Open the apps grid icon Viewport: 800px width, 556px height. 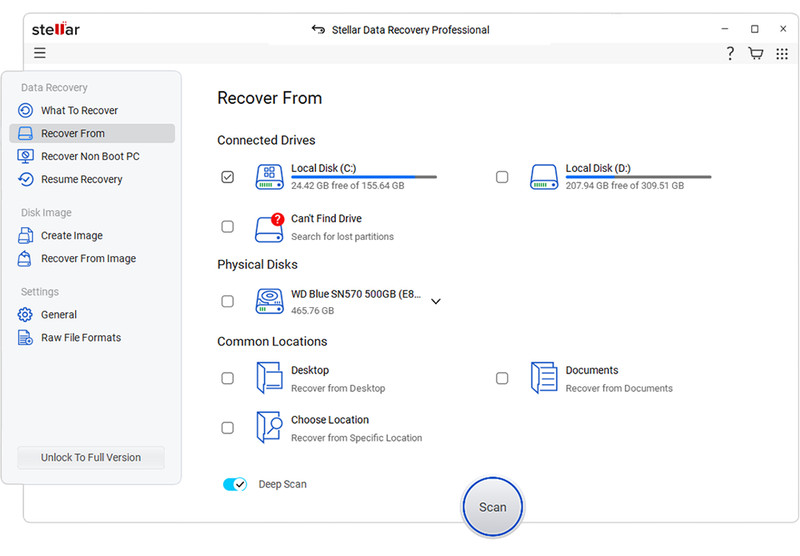[782, 54]
